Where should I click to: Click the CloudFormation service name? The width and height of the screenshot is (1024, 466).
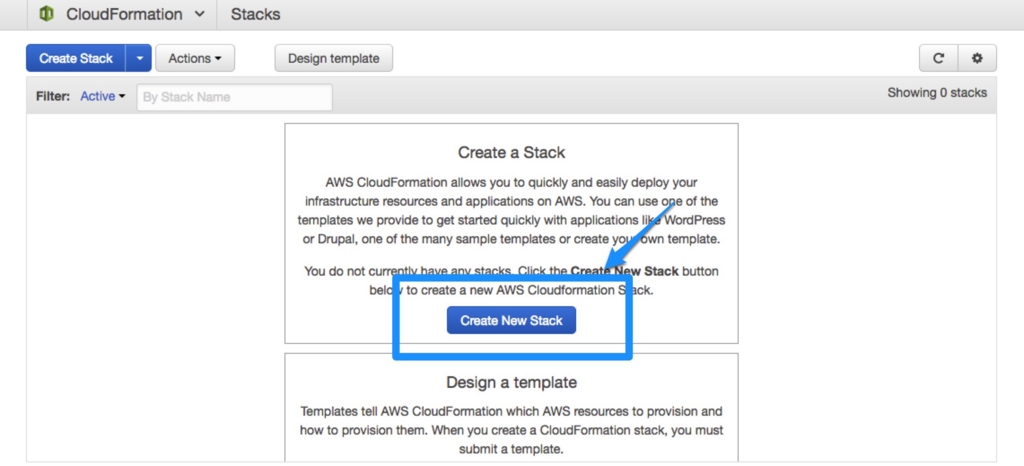(x=124, y=14)
